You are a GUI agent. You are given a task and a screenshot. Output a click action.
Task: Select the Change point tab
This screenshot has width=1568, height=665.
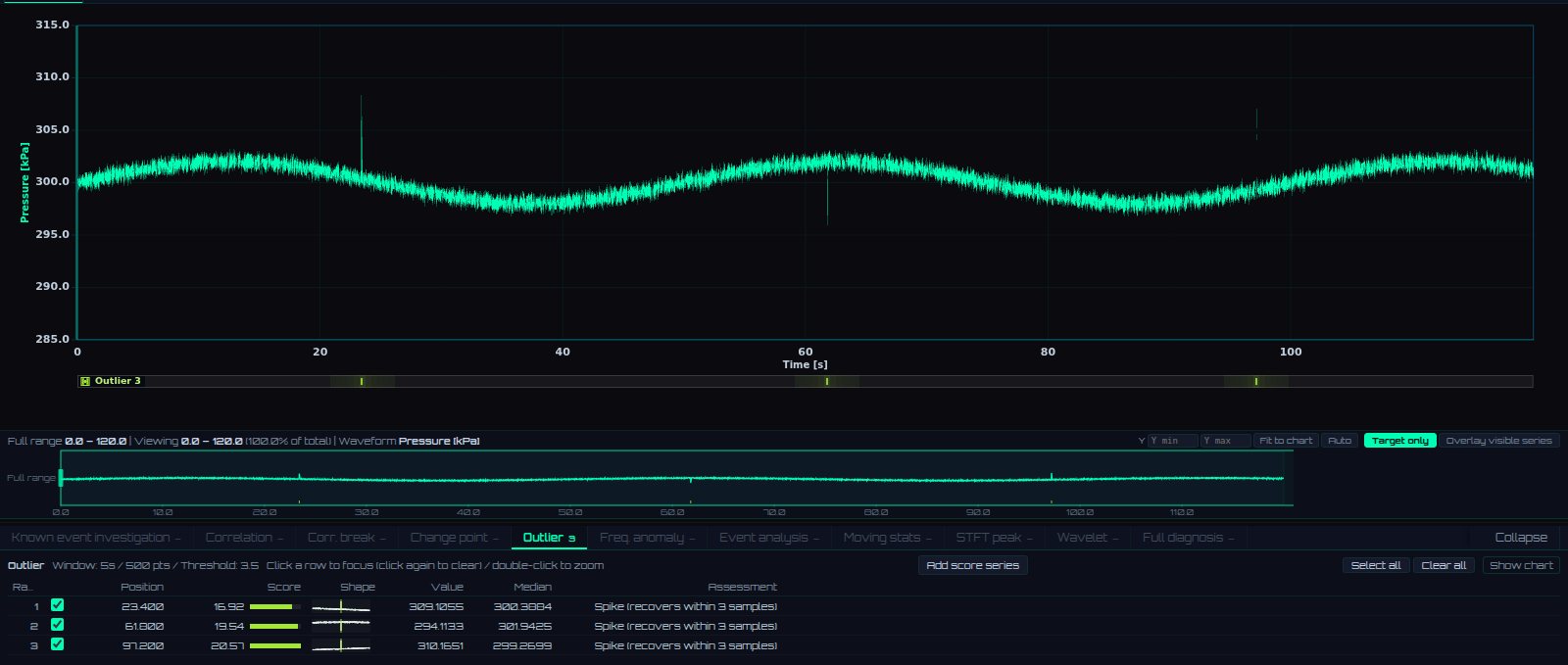point(454,538)
